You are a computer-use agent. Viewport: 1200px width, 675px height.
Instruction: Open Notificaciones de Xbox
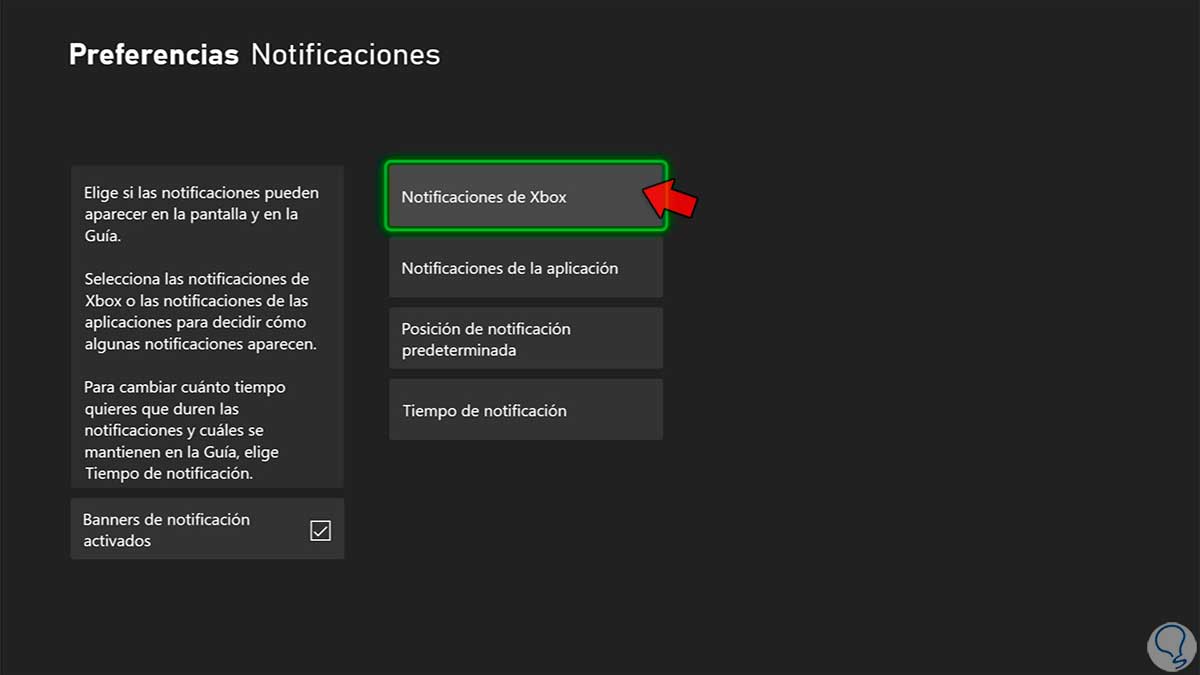526,197
